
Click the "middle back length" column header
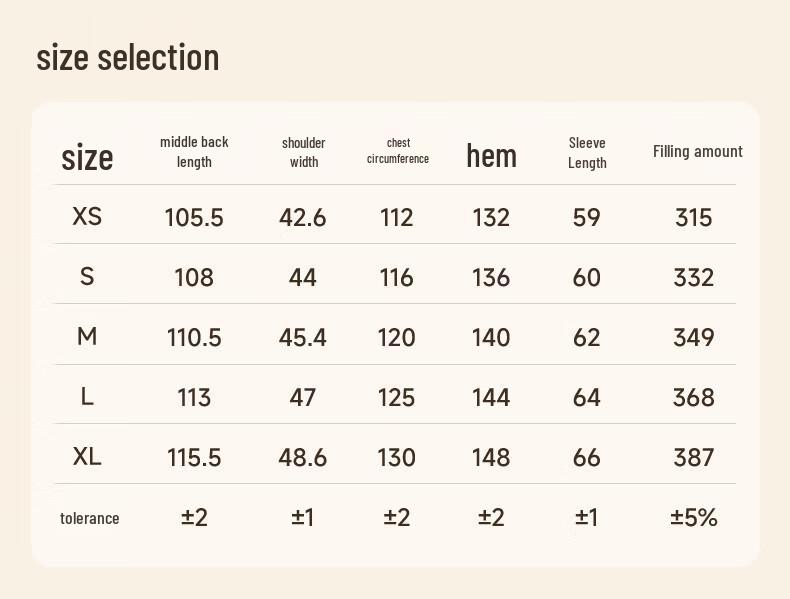(x=194, y=152)
